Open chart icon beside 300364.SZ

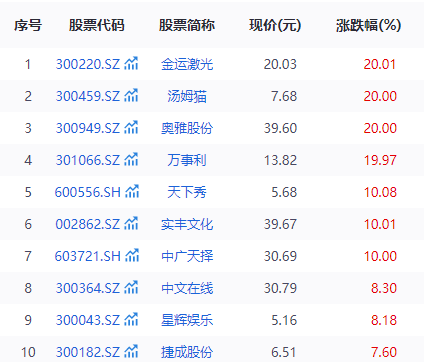click(x=131, y=287)
